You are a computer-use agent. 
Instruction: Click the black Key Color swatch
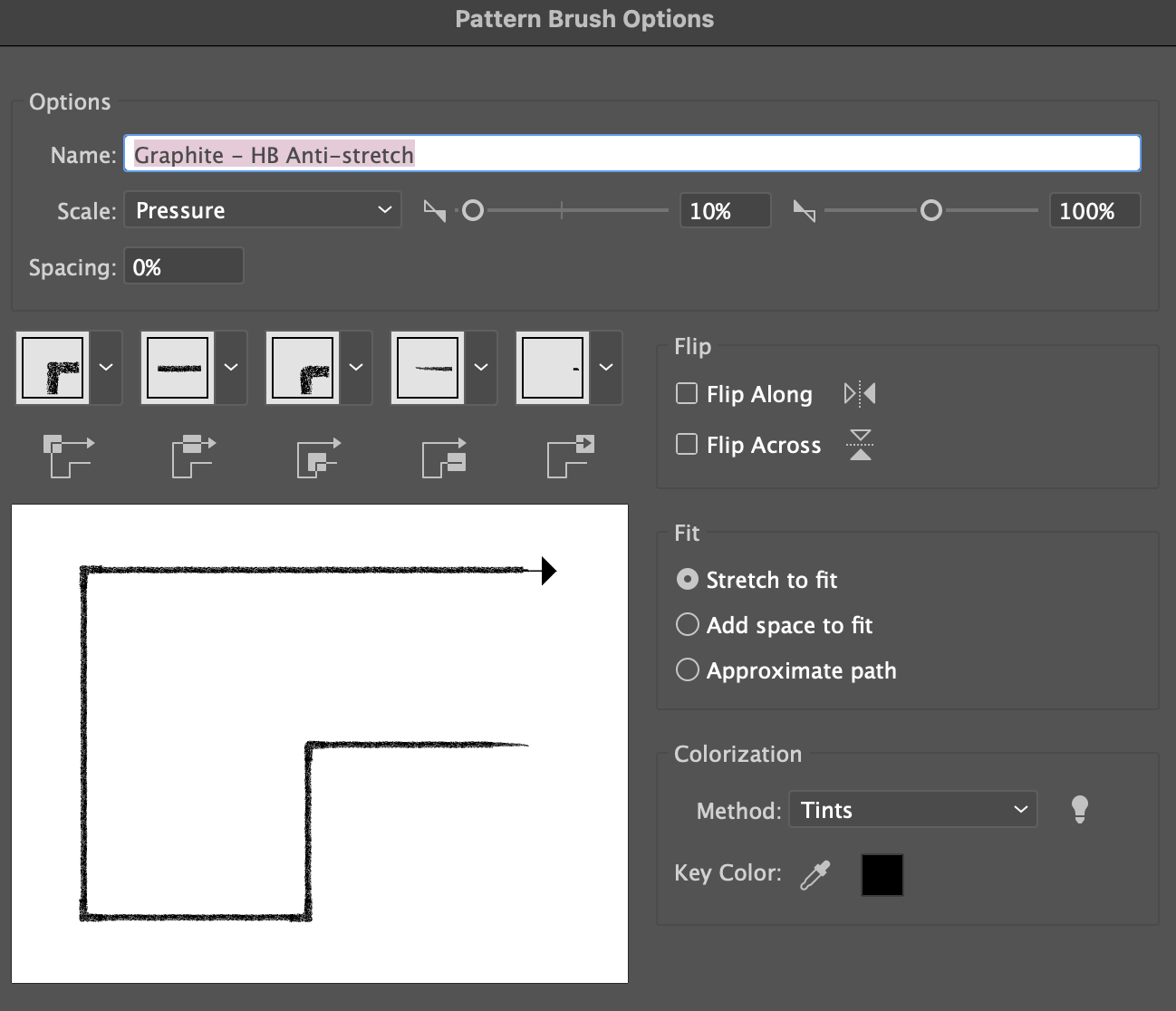click(x=882, y=875)
